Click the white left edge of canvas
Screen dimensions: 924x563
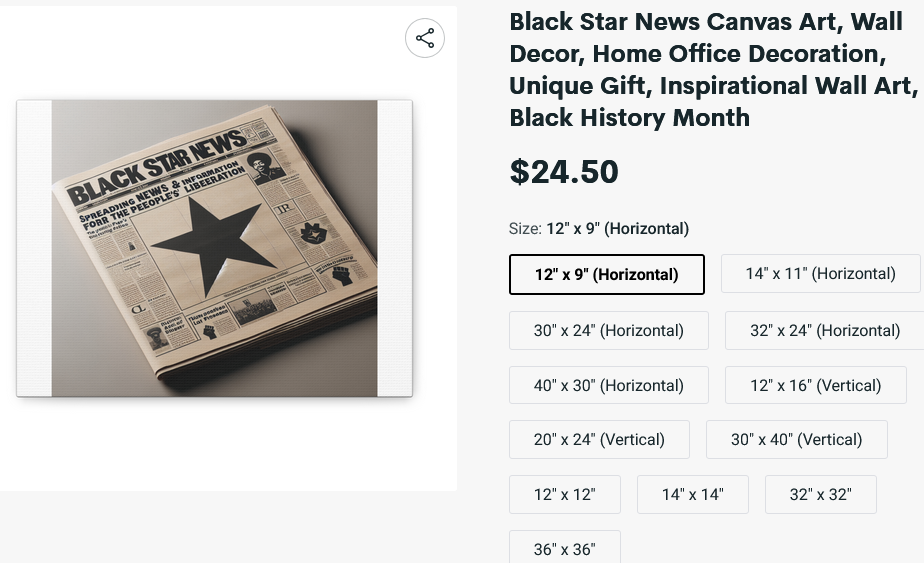[x=34, y=248]
